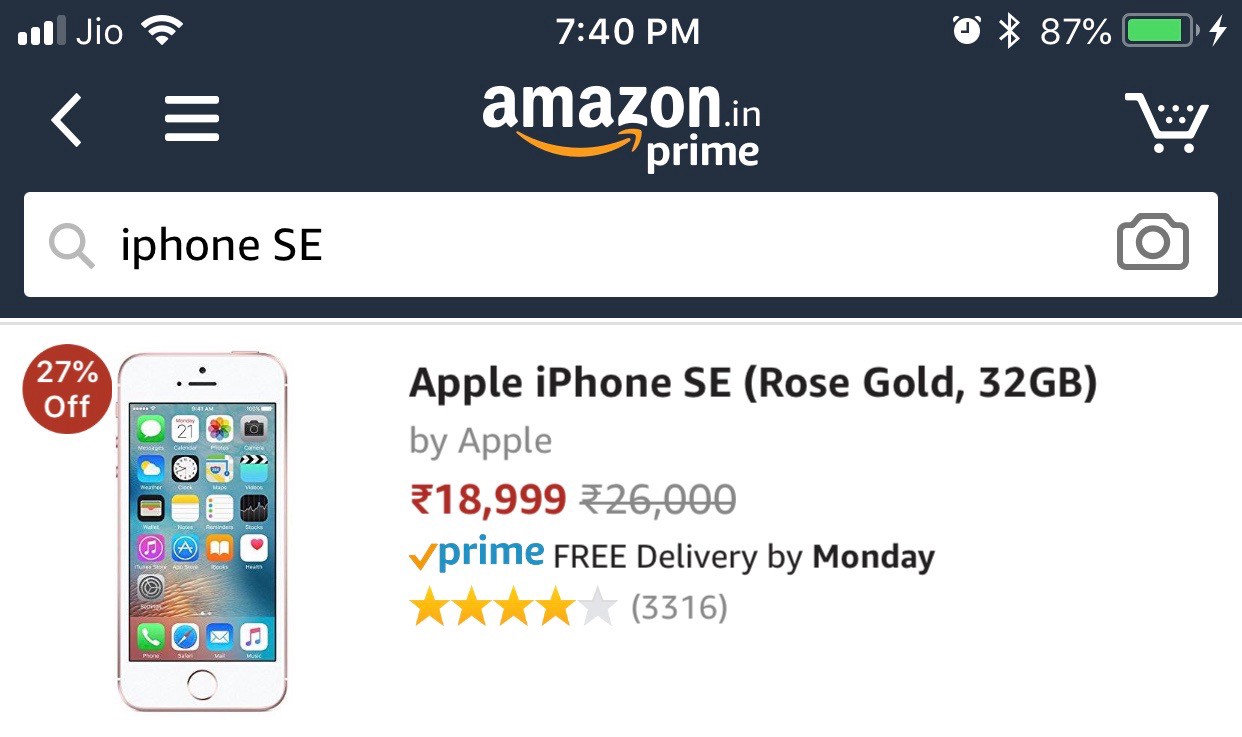
Task: Tap the Prime checkmark badge
Action: click(477, 554)
